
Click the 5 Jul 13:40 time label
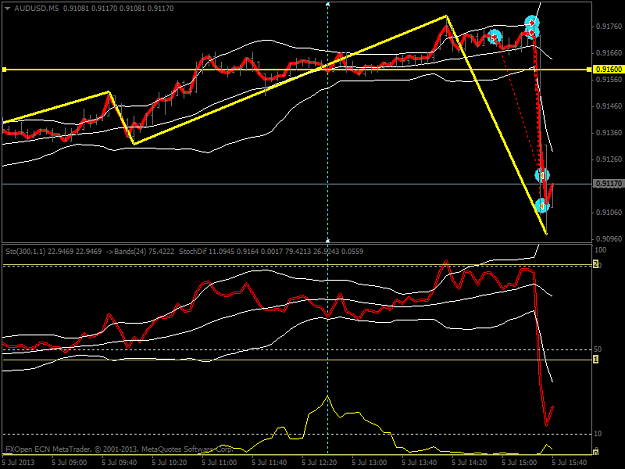tap(419, 462)
